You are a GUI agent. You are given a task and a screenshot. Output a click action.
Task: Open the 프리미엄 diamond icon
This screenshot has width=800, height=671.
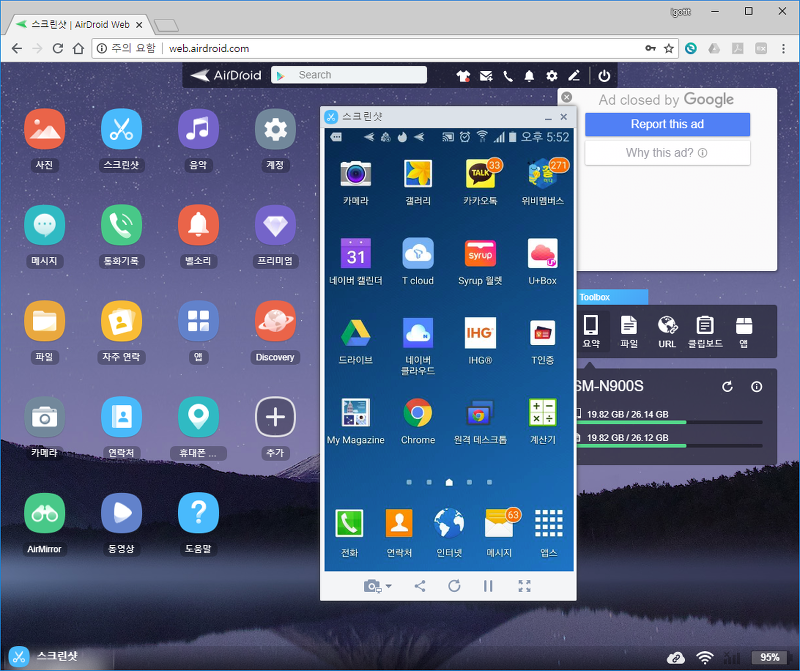(x=275, y=225)
